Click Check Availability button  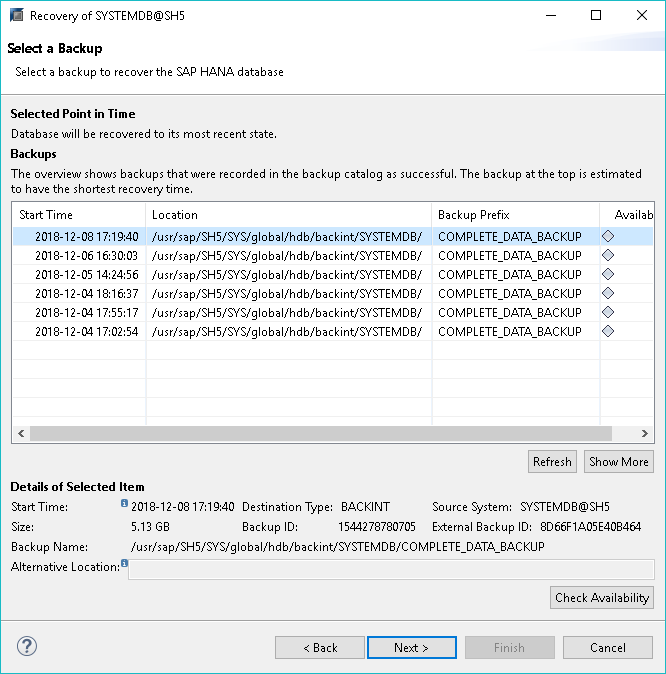point(602,598)
